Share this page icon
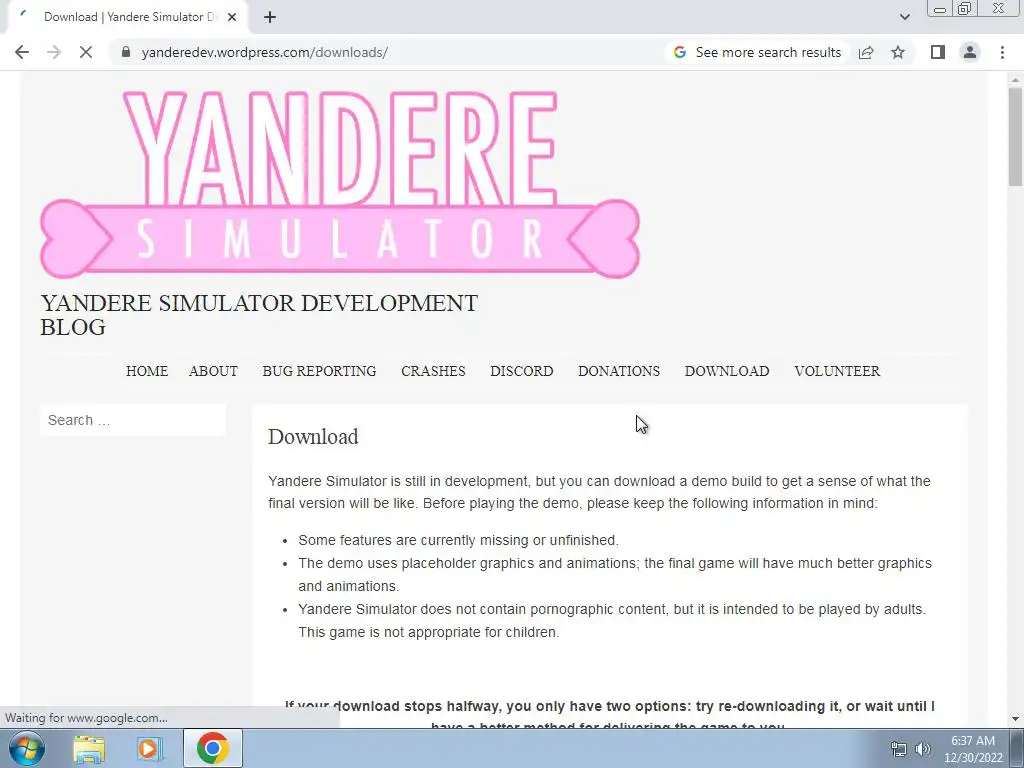 tap(866, 52)
